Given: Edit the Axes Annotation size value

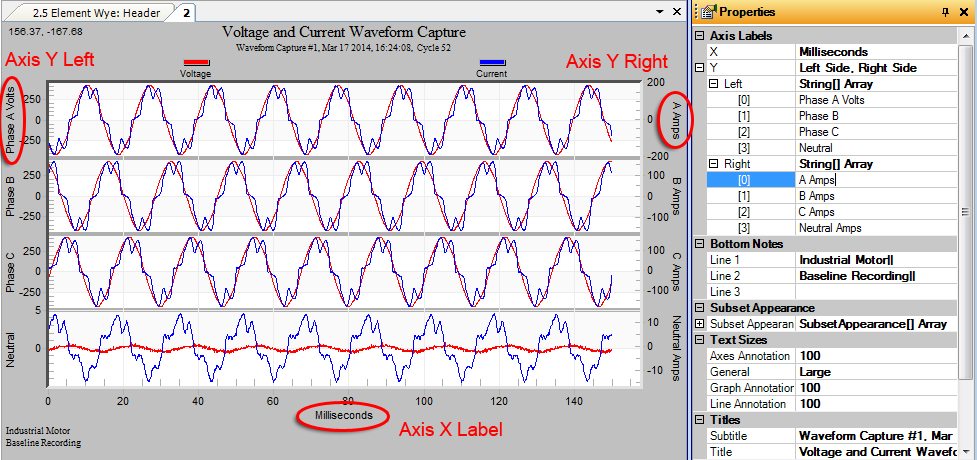Looking at the screenshot, I should click(876, 356).
